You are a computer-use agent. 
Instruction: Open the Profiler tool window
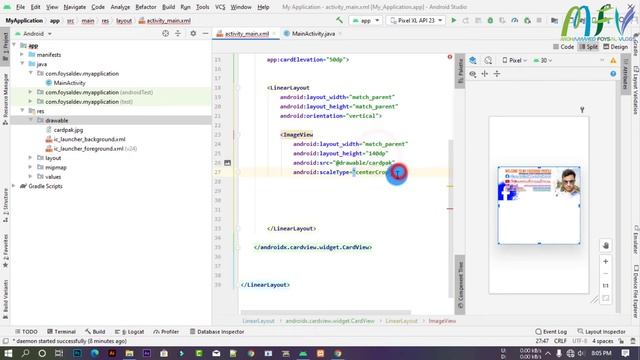(166, 331)
